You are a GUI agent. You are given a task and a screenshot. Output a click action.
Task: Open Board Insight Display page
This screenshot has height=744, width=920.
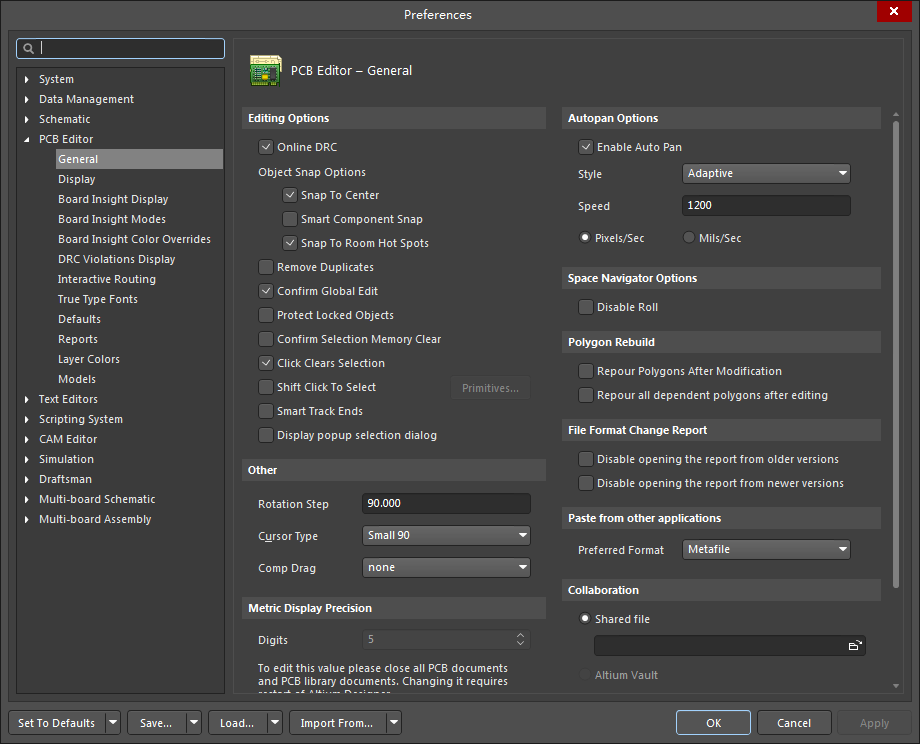click(113, 199)
